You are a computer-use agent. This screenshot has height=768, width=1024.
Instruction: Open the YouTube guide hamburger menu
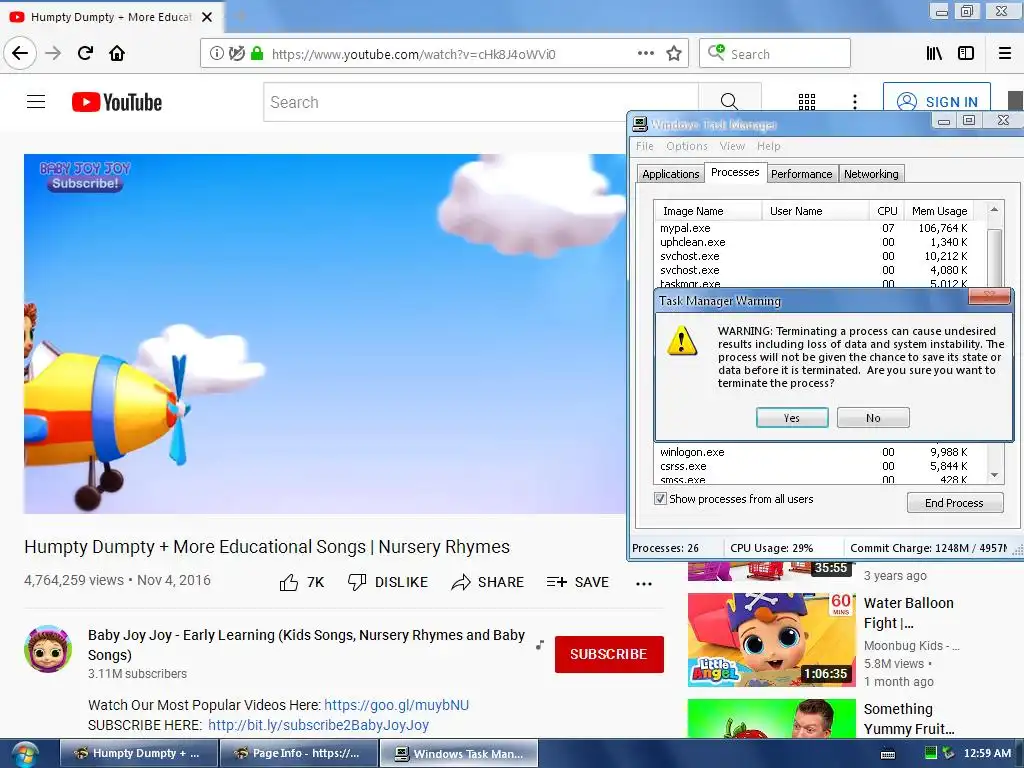coord(36,102)
